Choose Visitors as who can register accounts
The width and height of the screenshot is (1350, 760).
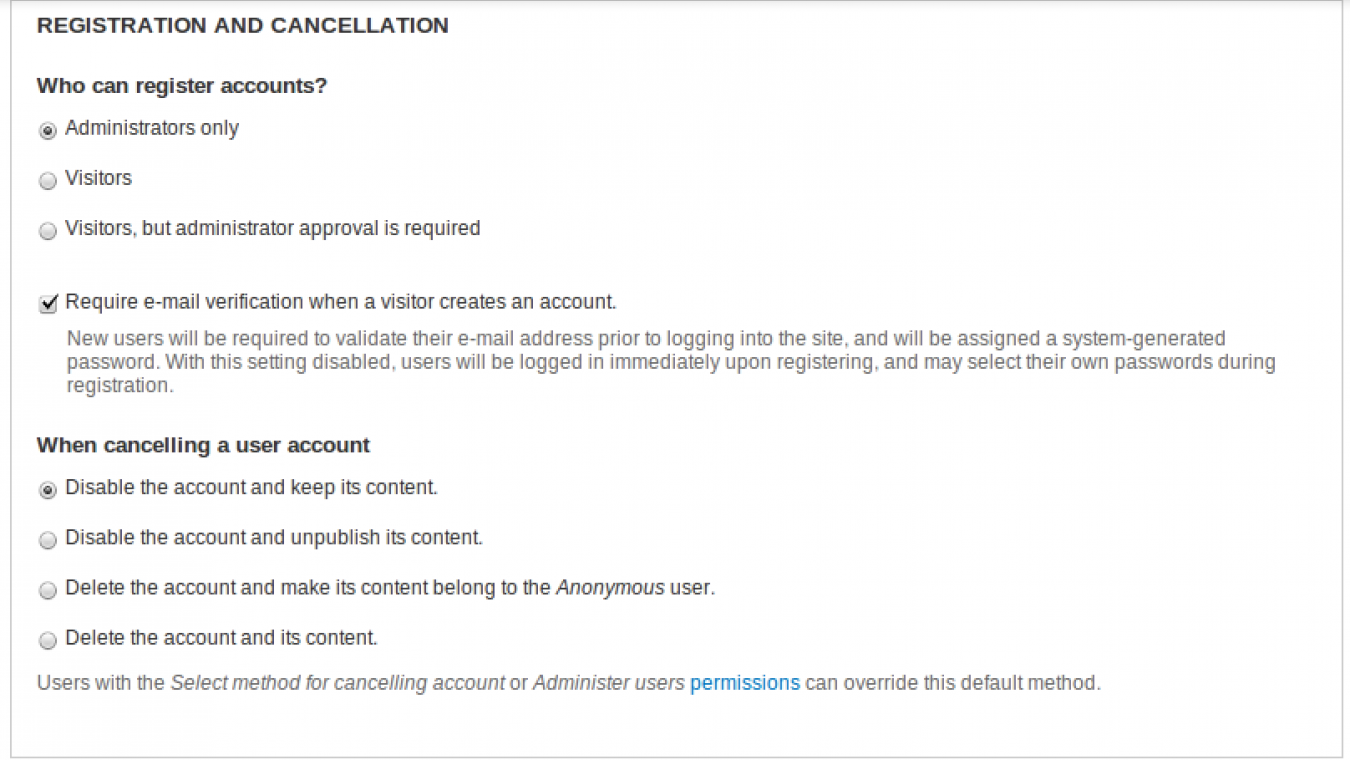tap(46, 179)
